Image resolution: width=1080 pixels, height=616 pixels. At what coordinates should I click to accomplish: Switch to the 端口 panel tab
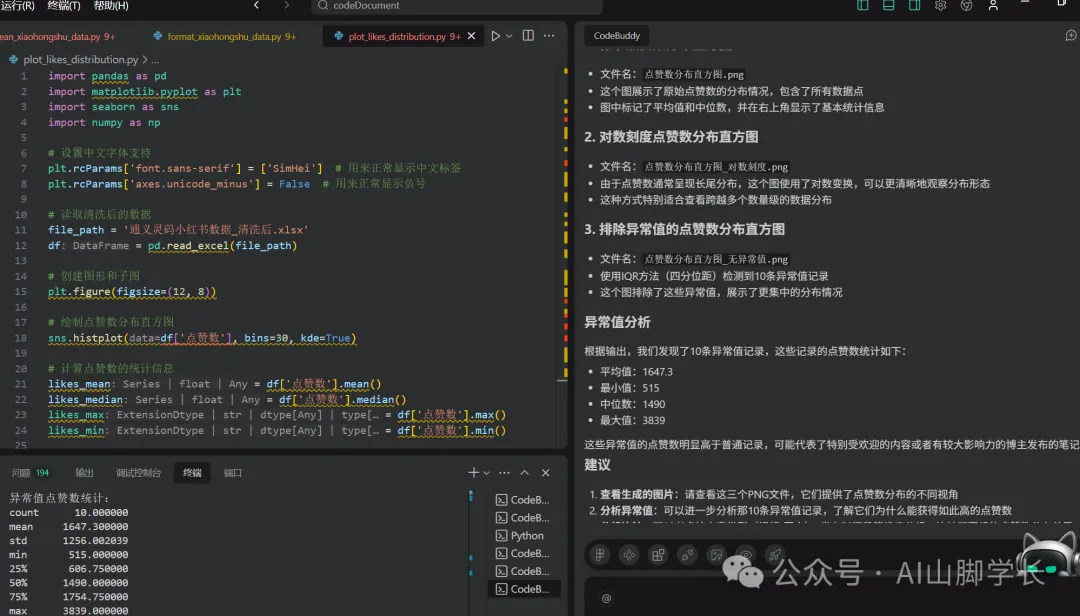tap(233, 473)
